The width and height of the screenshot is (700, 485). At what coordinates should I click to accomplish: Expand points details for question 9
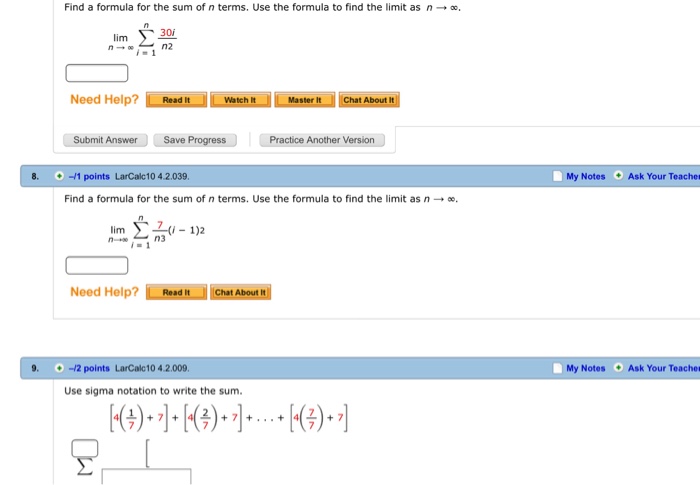(60, 368)
